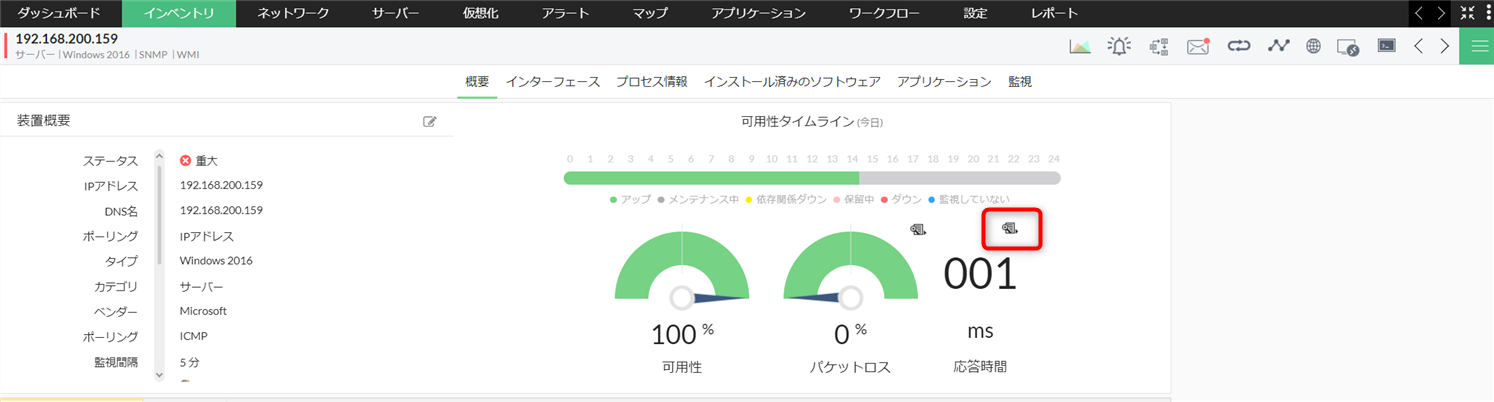This screenshot has height=402, width=1494.
Task: Click the envelope mail icon
Action: tap(1198, 46)
